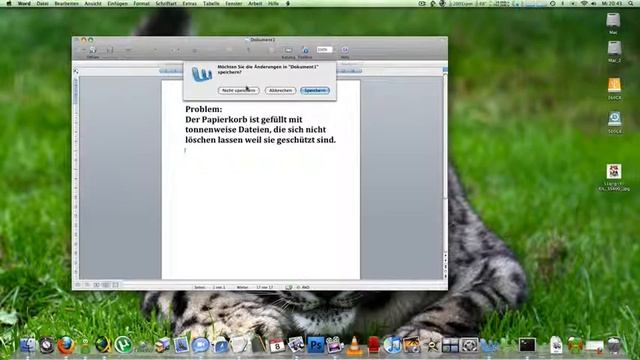The width and height of the screenshot is (640, 360).
Task: Open the Hilfe menu
Action: click(x=273, y=3)
